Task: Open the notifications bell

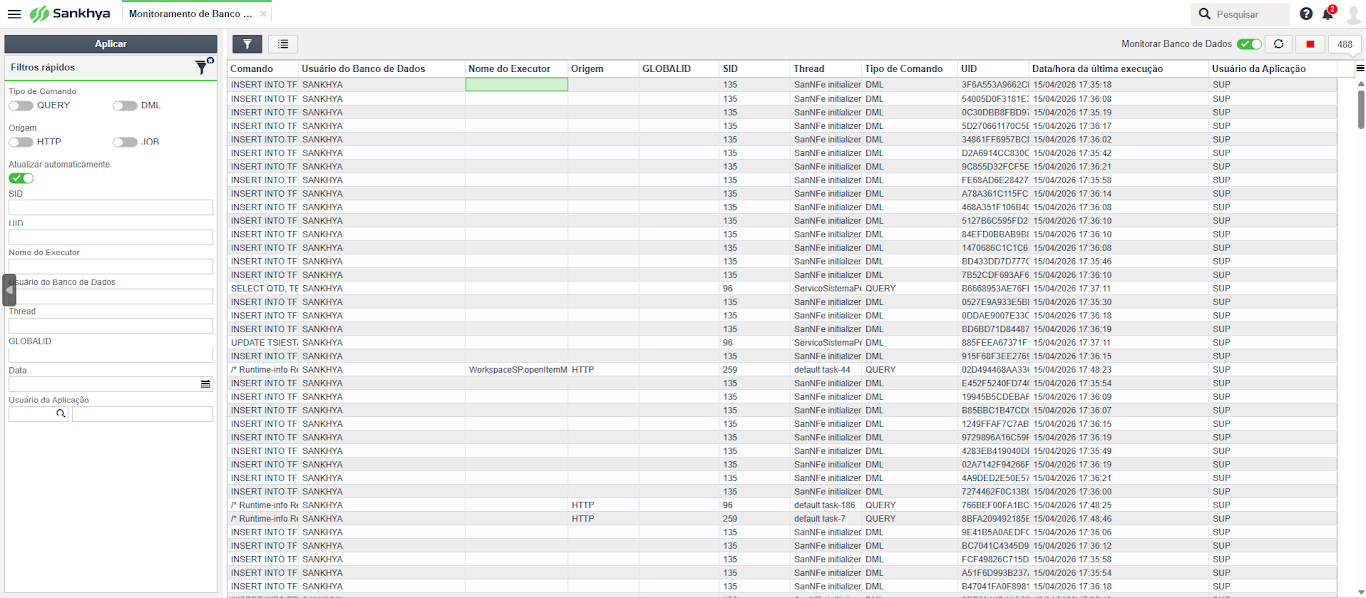Action: point(1328,13)
